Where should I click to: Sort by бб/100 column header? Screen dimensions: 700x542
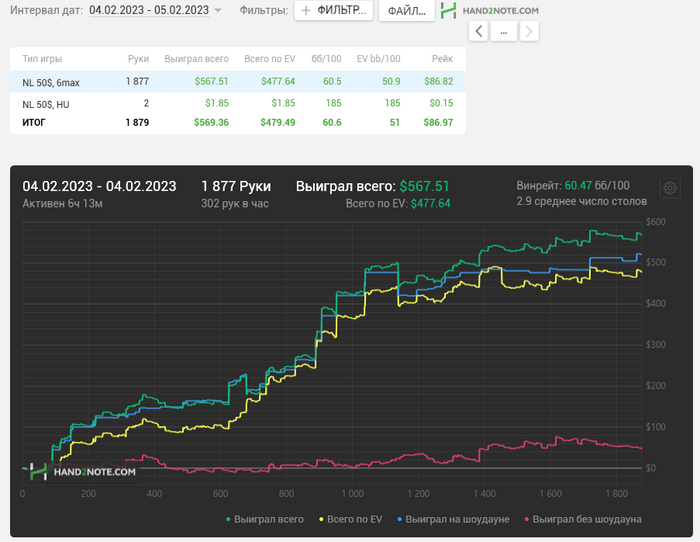(x=326, y=59)
